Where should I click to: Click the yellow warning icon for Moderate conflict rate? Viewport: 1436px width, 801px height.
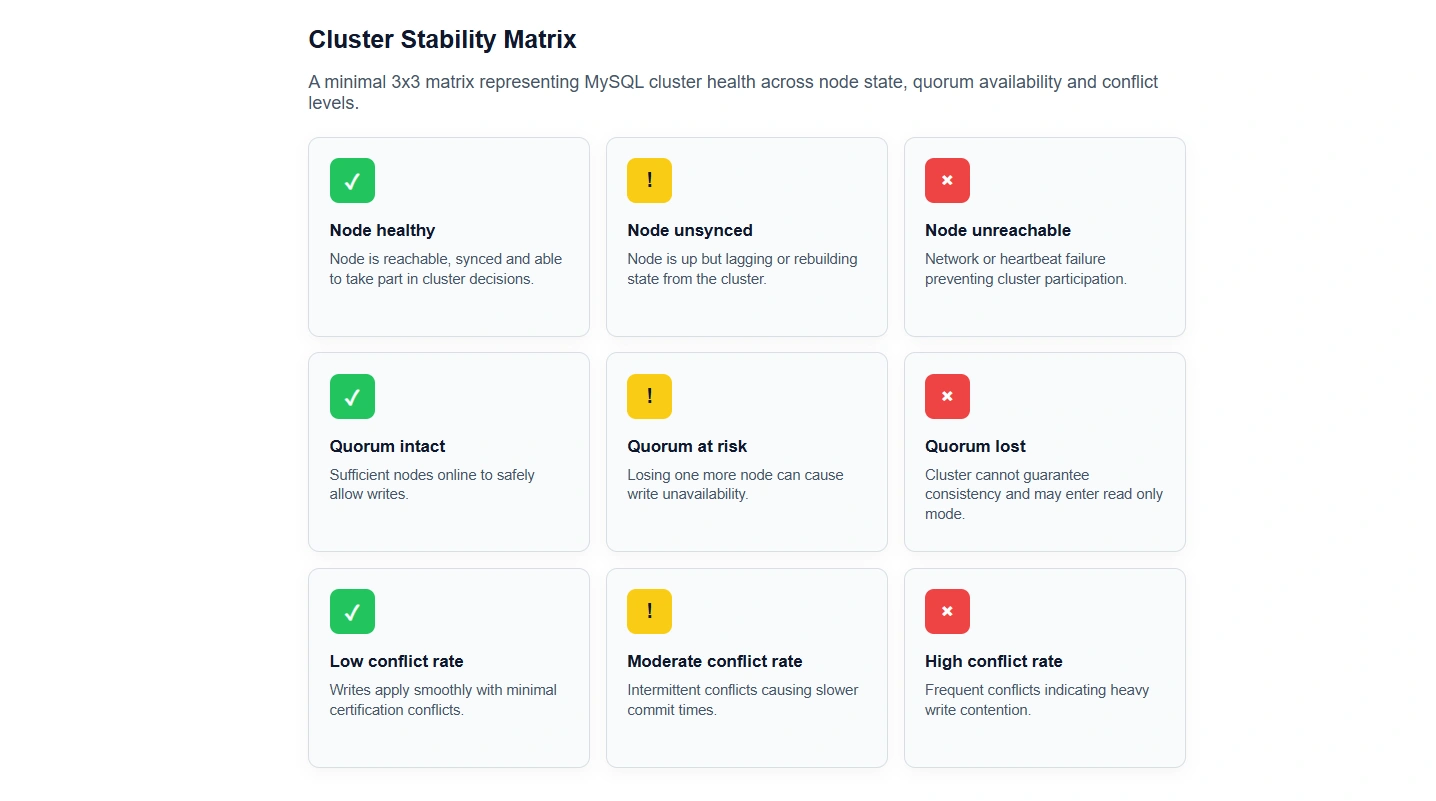[649, 612]
